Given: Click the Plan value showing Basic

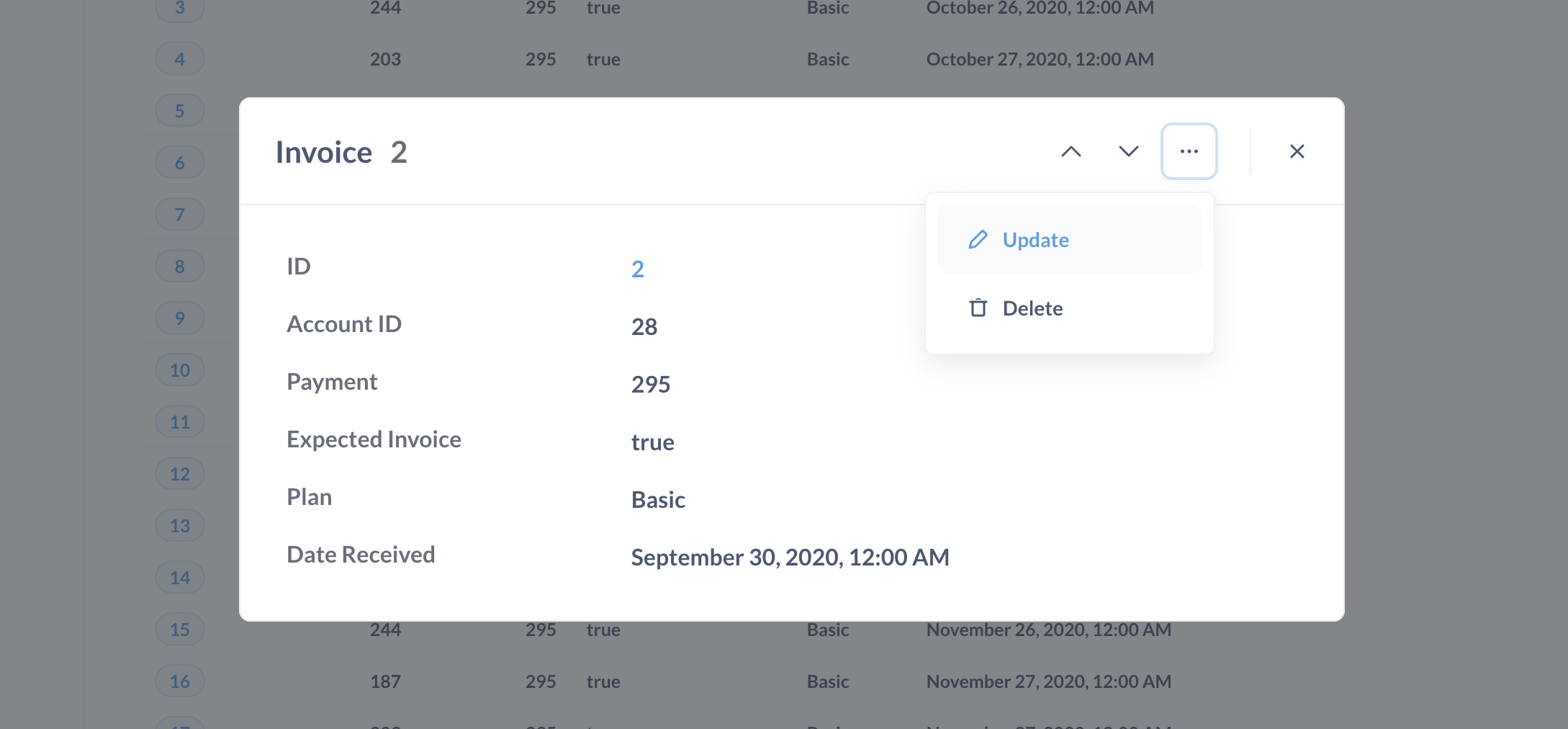Looking at the screenshot, I should pyautogui.click(x=657, y=499).
